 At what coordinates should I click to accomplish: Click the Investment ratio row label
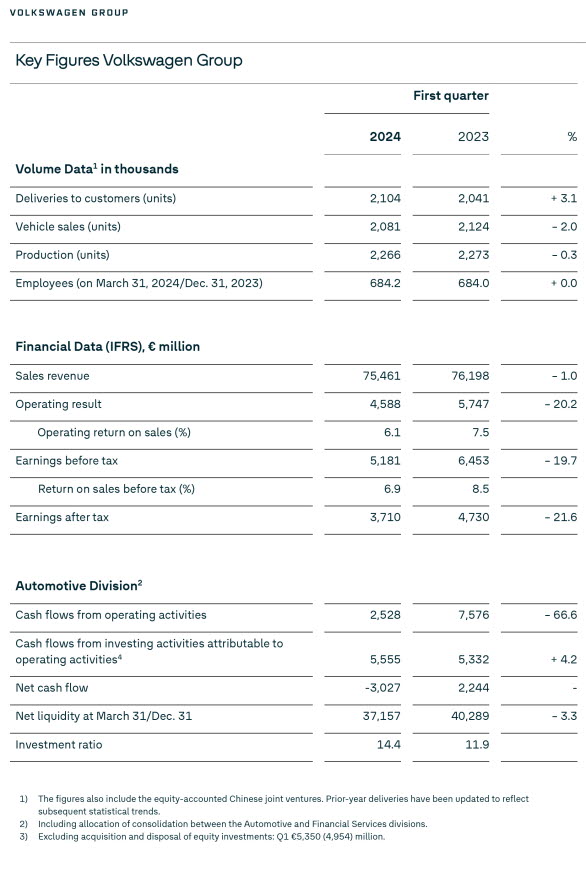click(x=59, y=744)
